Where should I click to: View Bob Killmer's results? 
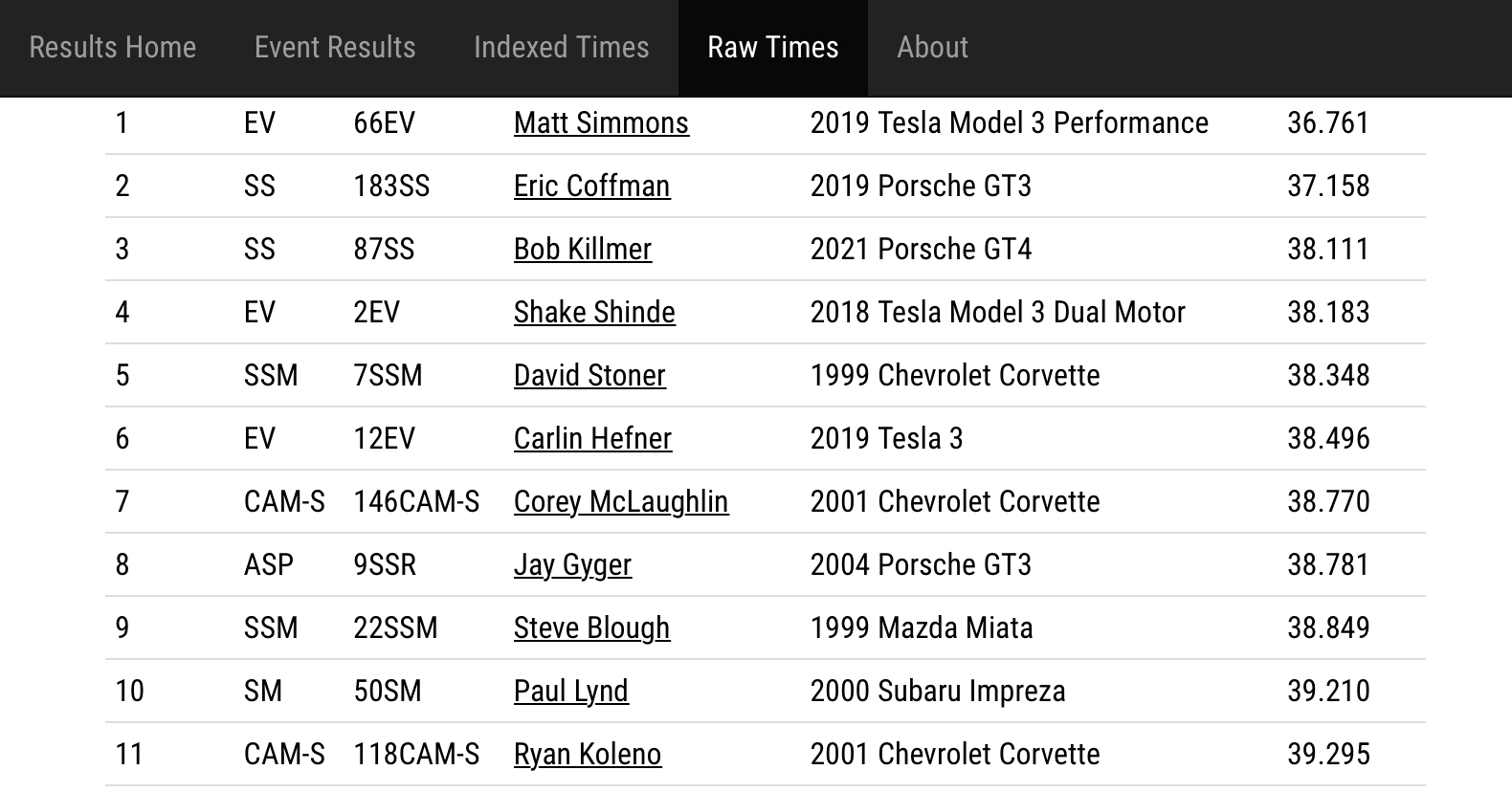point(582,250)
